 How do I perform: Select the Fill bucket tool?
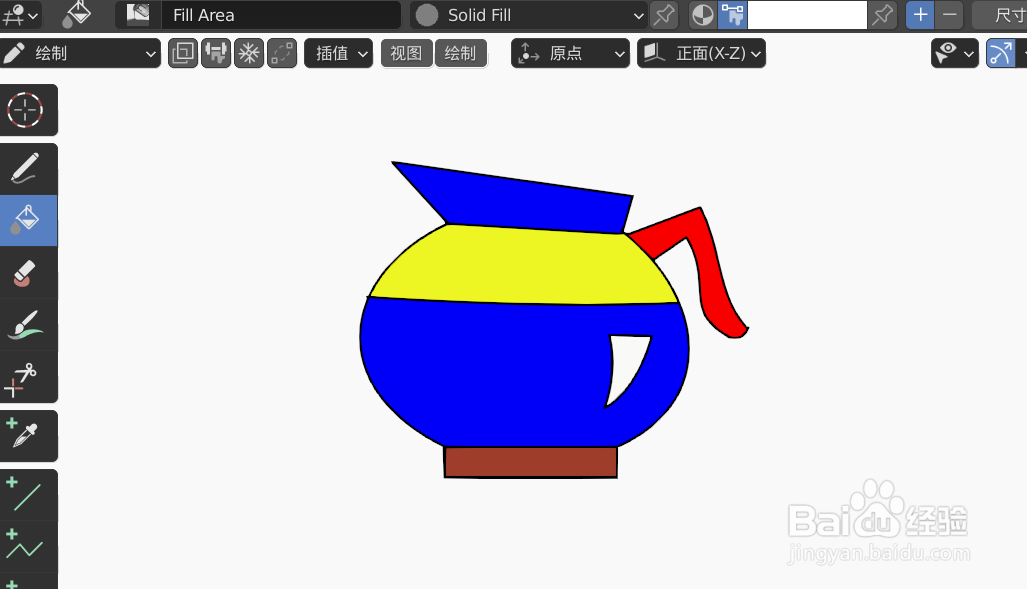26,220
